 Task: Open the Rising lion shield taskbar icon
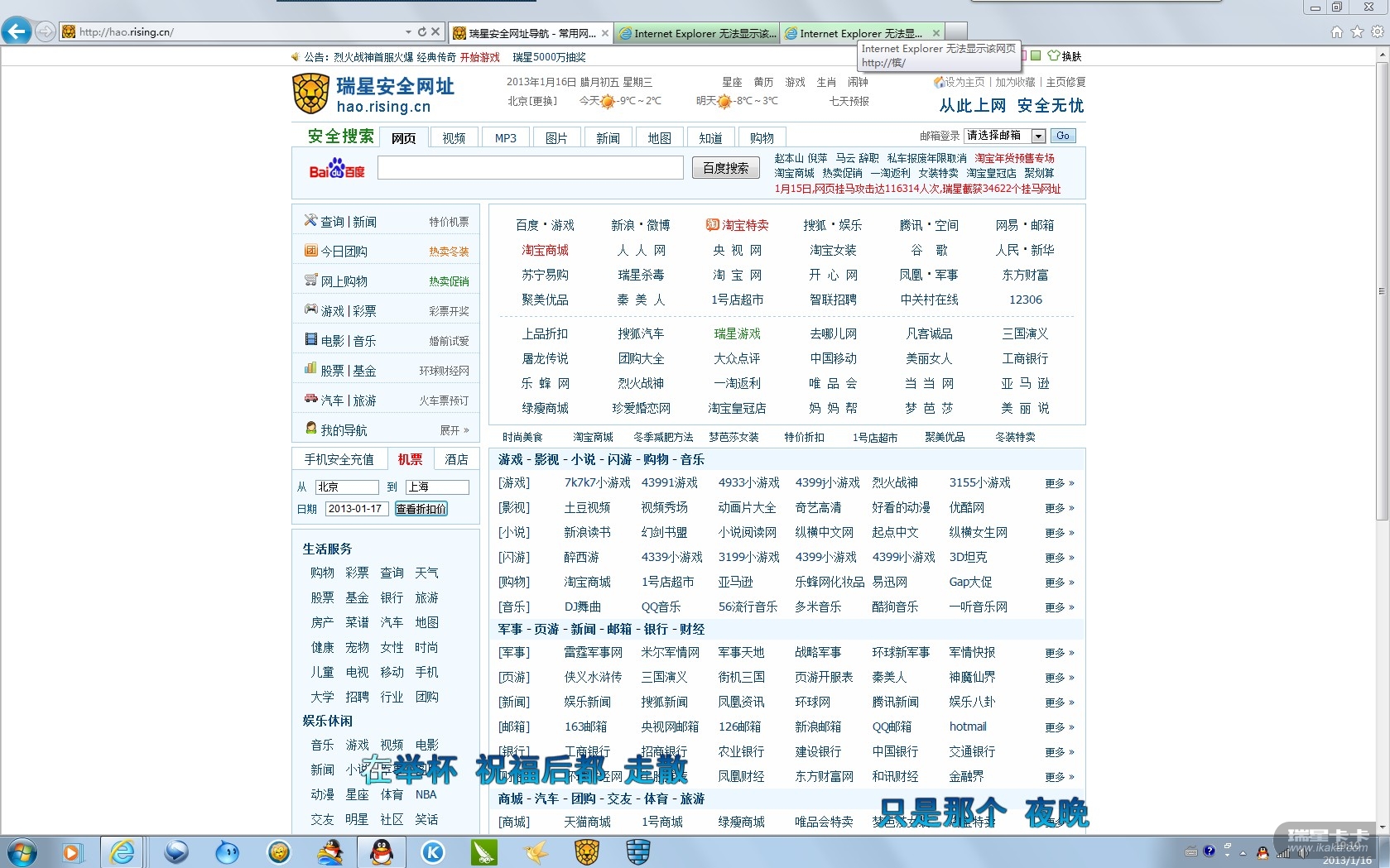[587, 851]
